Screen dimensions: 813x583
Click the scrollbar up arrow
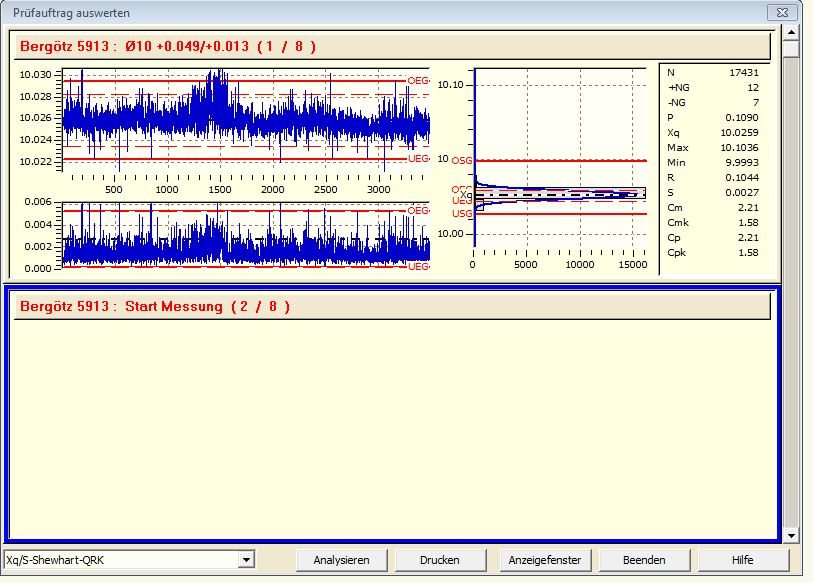point(791,33)
